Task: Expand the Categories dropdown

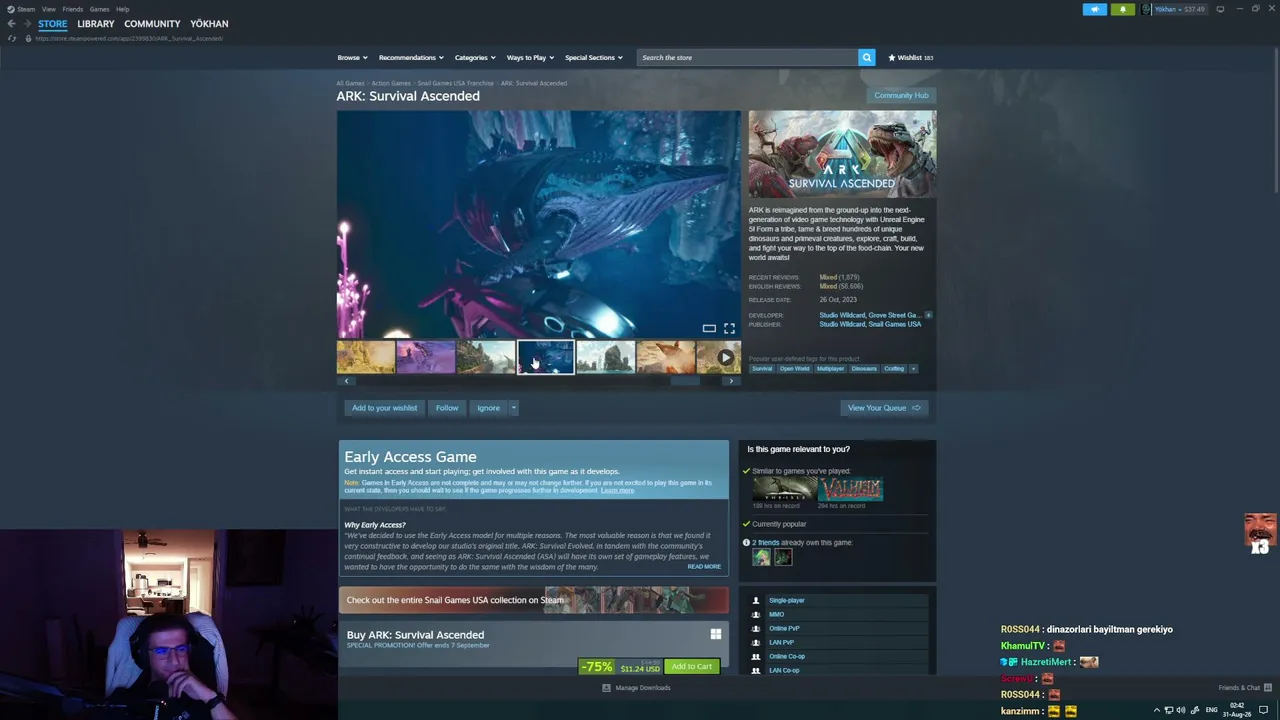Action: click(475, 58)
